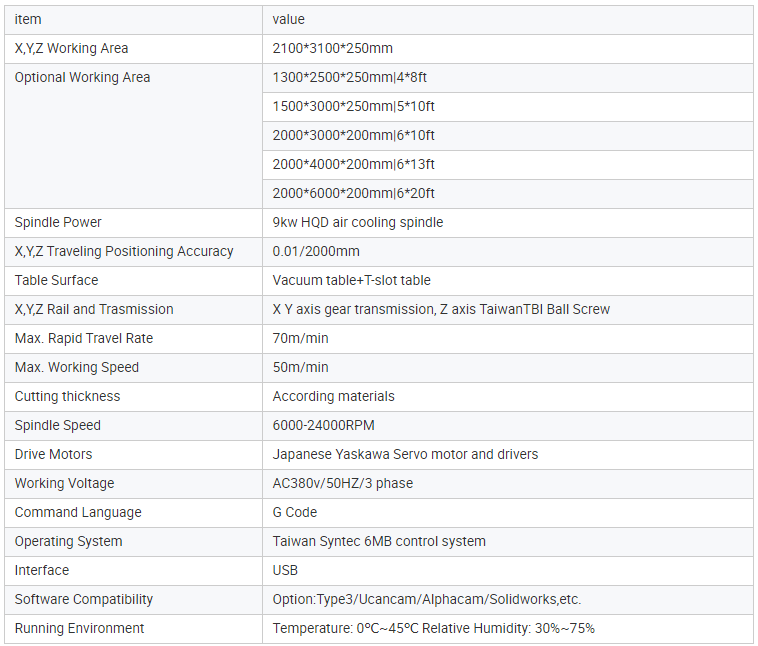Click the 'Japanese Yaskawa Servo motor and drivers' cell

[405, 454]
